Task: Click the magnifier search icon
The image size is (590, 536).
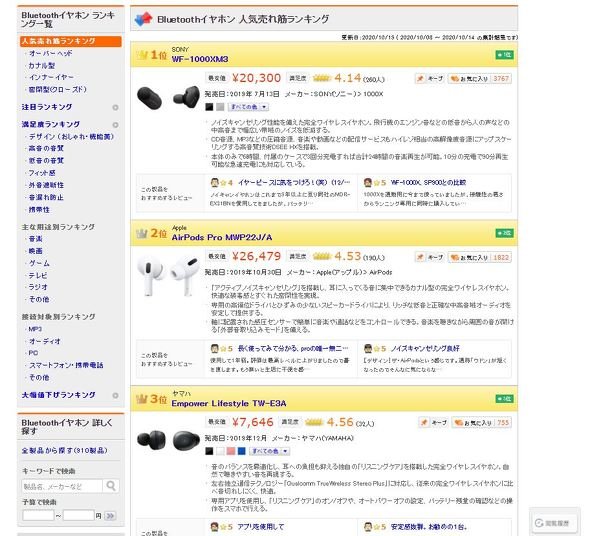Action: pos(111,486)
